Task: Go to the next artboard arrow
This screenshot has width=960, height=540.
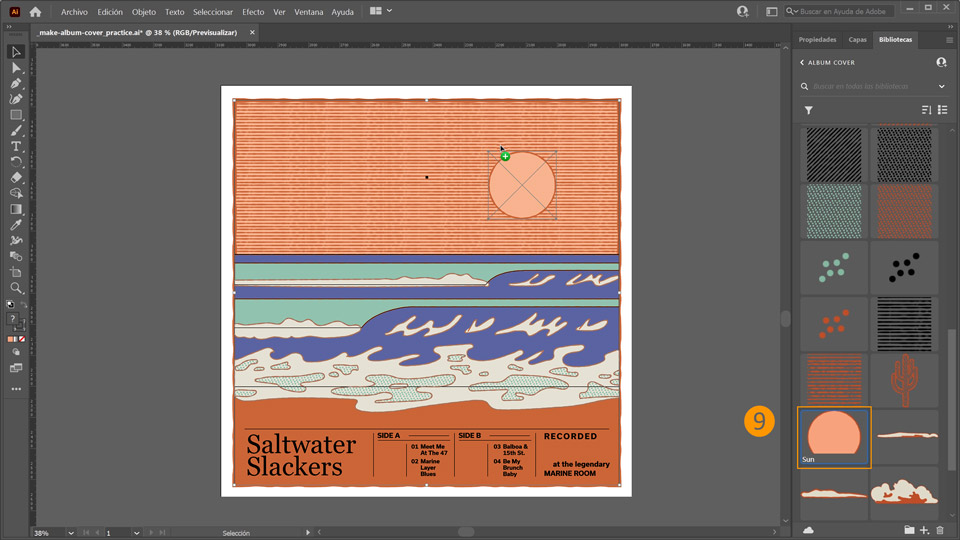Action: point(151,533)
